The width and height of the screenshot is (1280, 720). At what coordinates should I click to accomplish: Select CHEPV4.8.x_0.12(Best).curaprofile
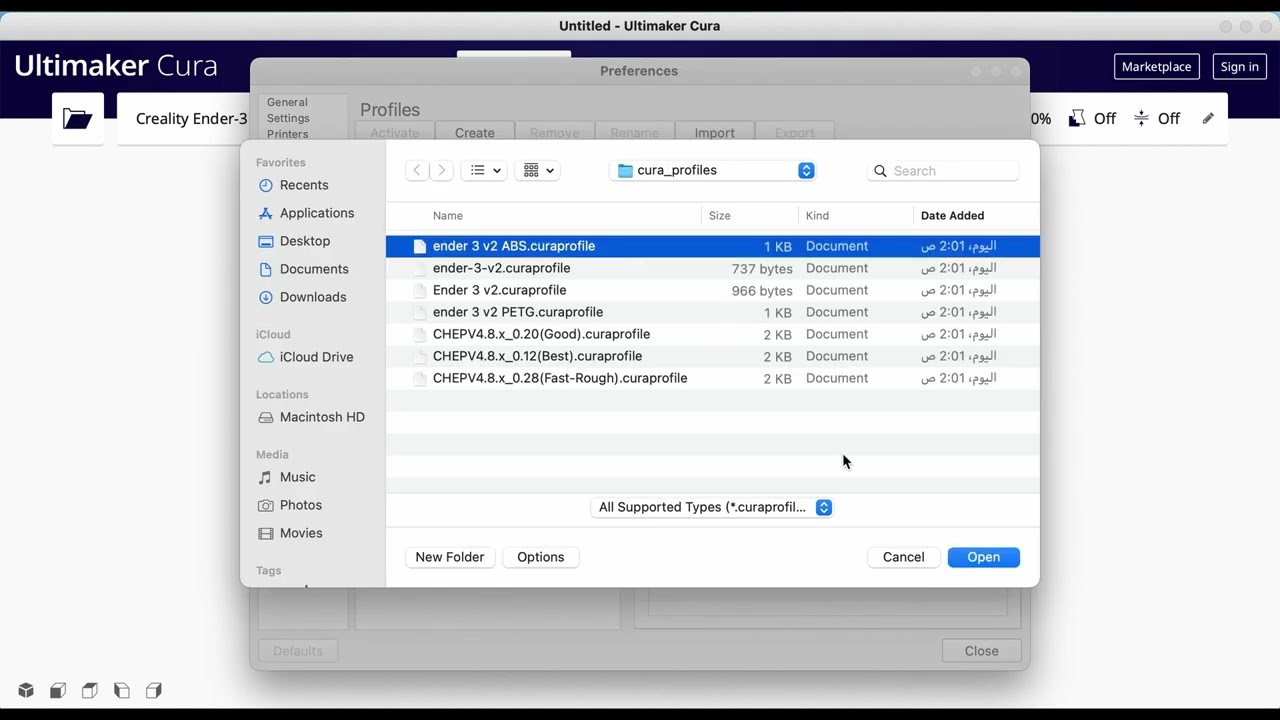(713, 356)
